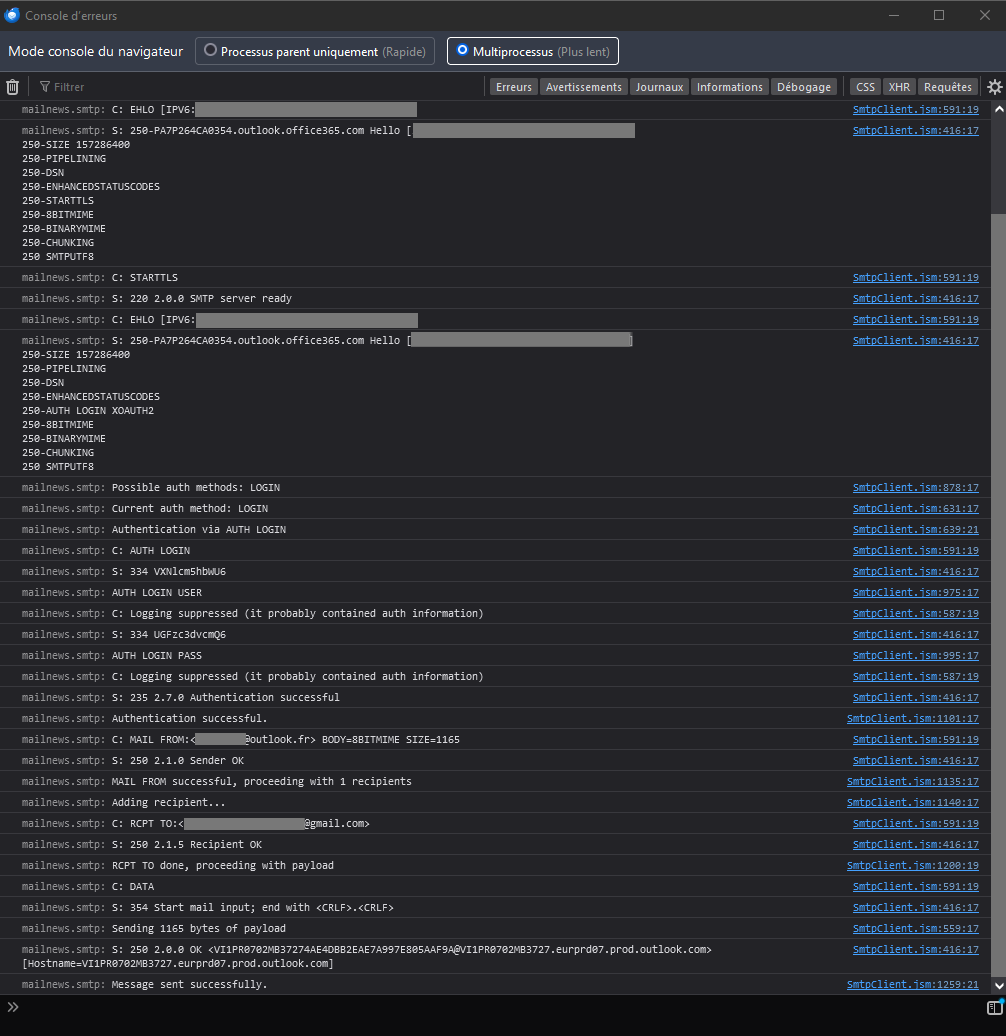This screenshot has width=1006, height=1036.
Task: Select text 'AUTH LOGIN USER'
Action: point(157,593)
